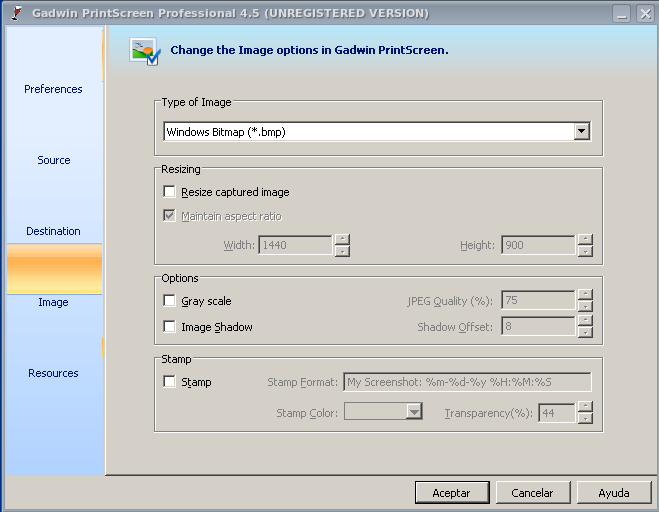Image resolution: width=659 pixels, height=512 pixels.
Task: Click the 'Stamp Color:' label
Action: pyautogui.click(x=307, y=413)
